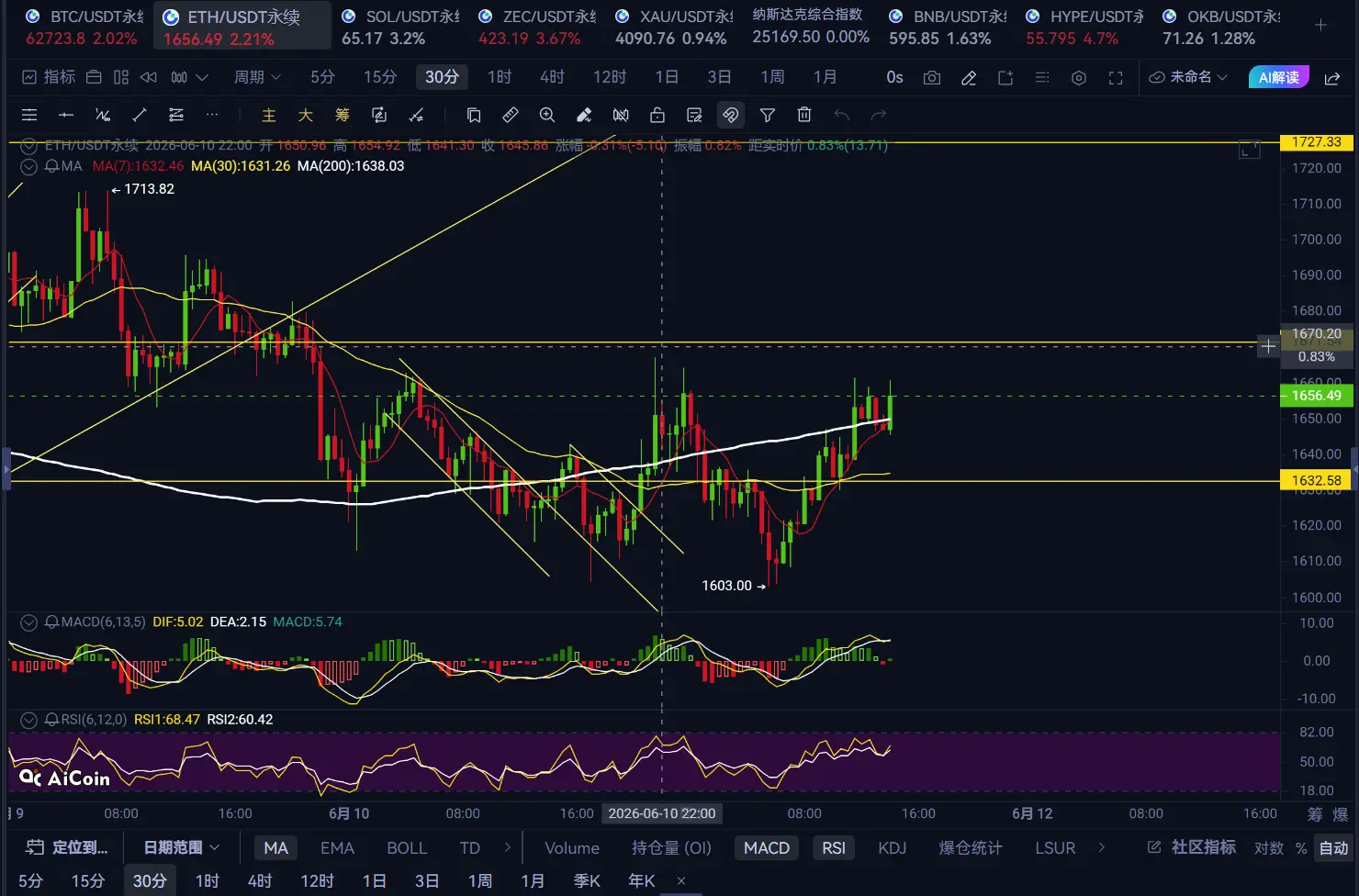
Task: Click the 筹 chip distribution icon
Action: [x=343, y=115]
